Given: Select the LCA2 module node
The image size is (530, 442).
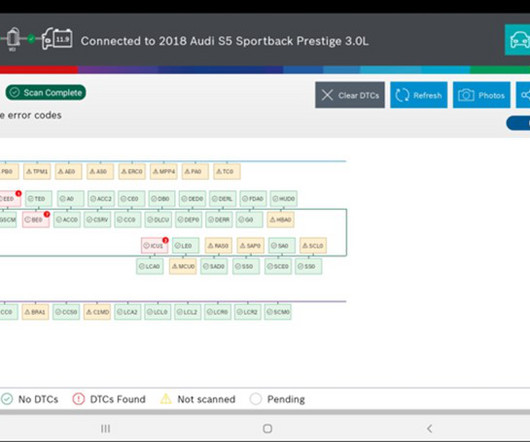Looking at the screenshot, I should 128,312.
